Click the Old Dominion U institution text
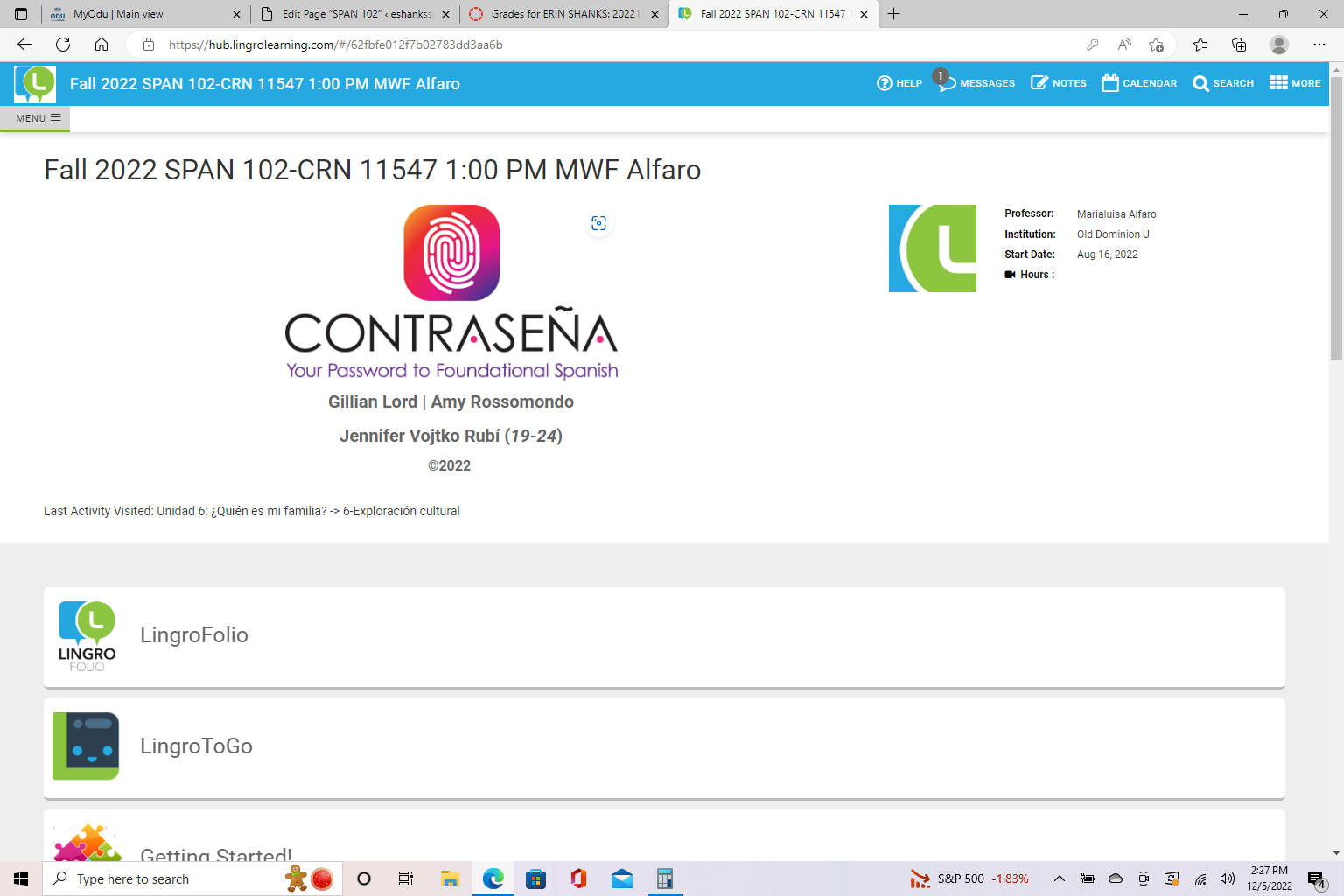This screenshot has width=1344, height=896. [x=1113, y=234]
